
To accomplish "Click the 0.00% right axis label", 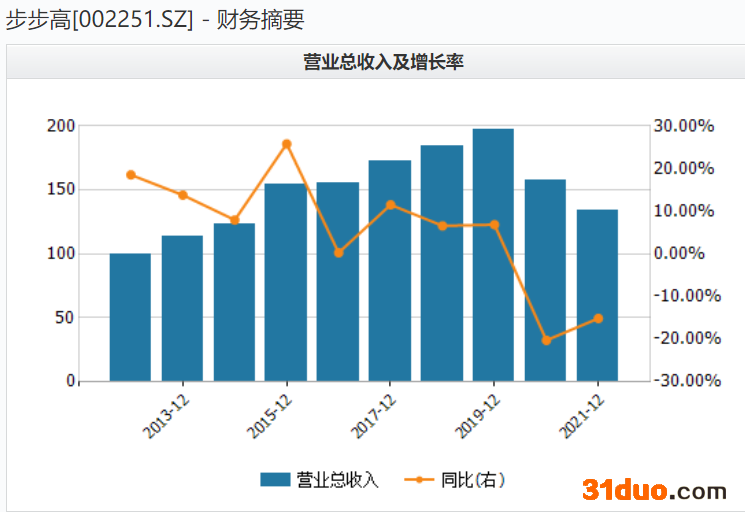I will (681, 254).
